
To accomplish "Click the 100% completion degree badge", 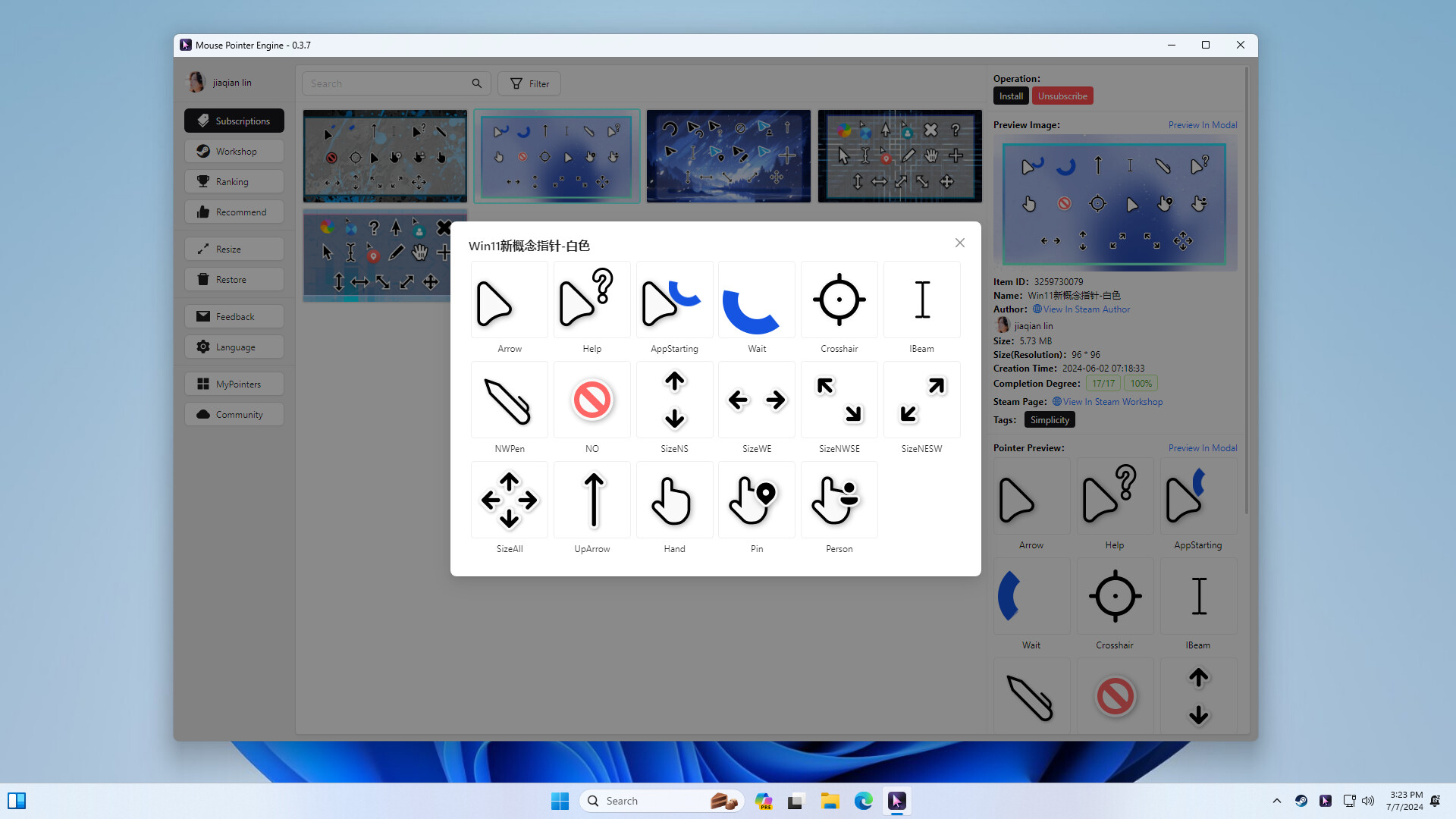I will click(1141, 383).
